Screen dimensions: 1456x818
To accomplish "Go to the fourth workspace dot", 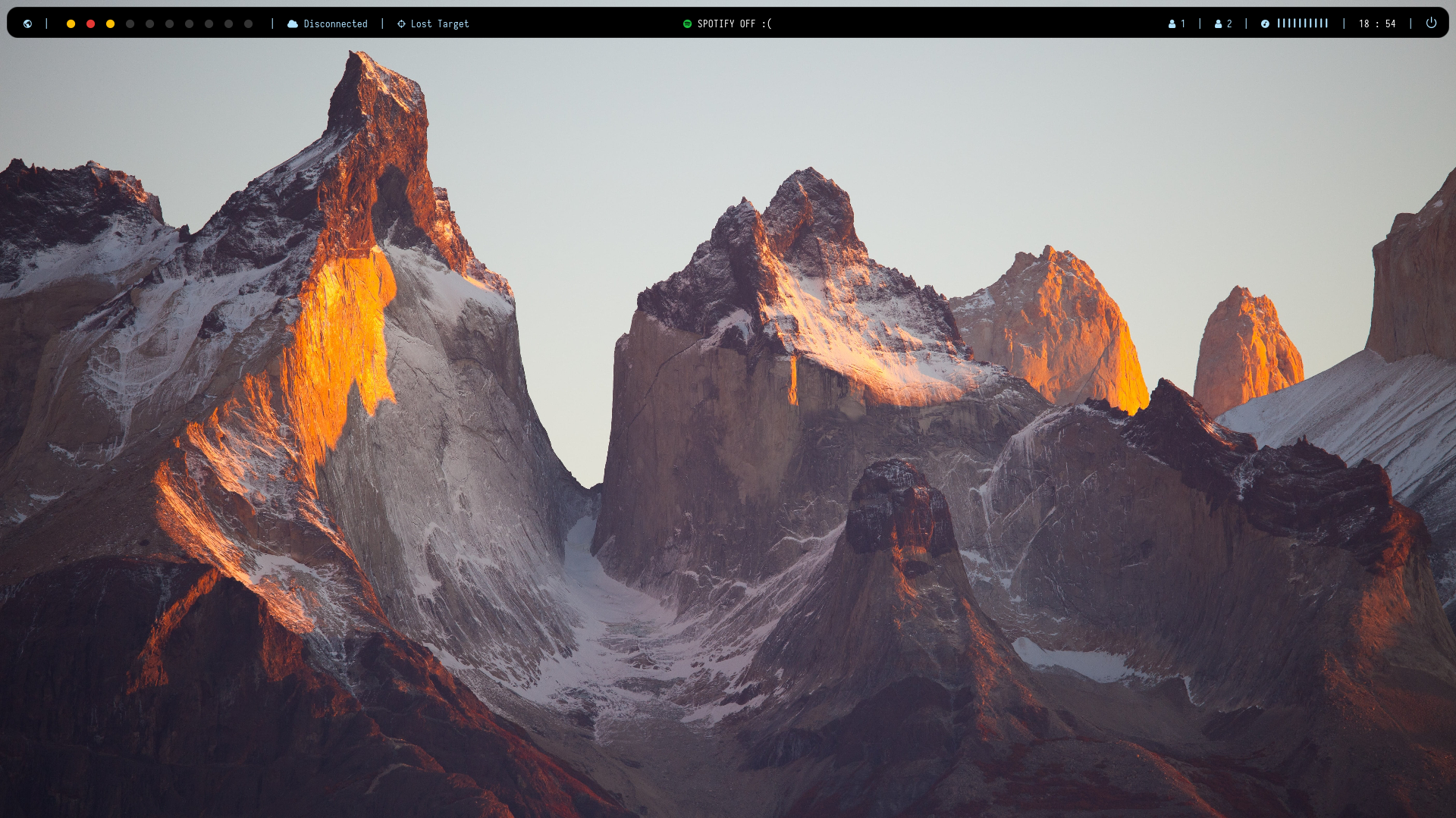I will tap(130, 24).
